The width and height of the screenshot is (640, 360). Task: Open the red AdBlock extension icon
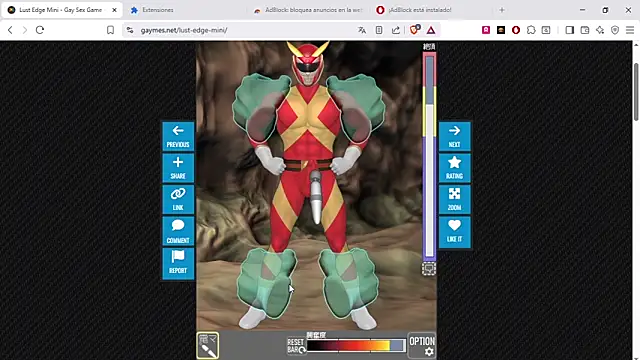[516, 30]
